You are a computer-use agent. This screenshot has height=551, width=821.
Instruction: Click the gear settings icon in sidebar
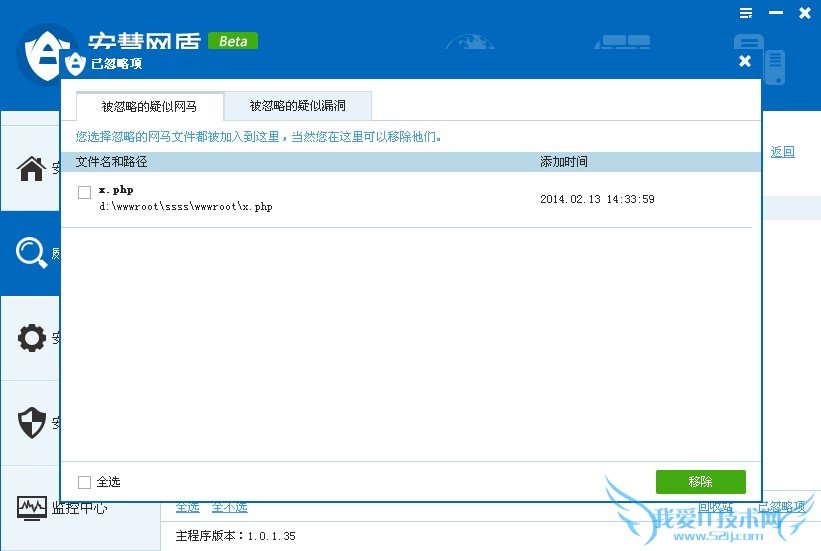(32, 338)
